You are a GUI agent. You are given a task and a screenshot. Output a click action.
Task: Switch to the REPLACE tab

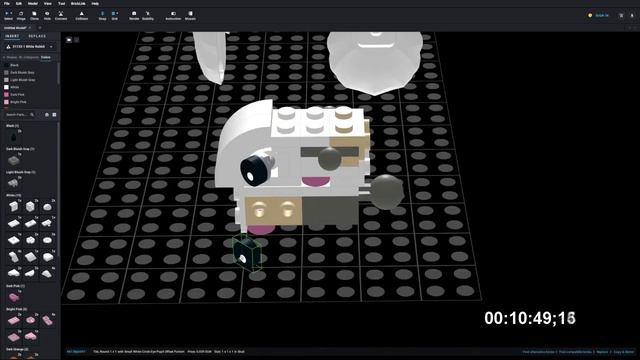37,36
